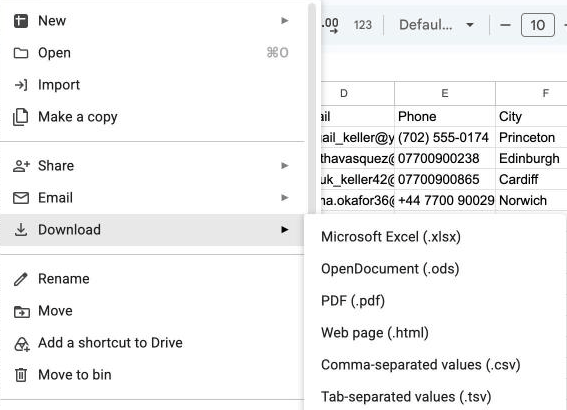Select Make a copy menu entry
The width and height of the screenshot is (567, 410).
point(152,117)
